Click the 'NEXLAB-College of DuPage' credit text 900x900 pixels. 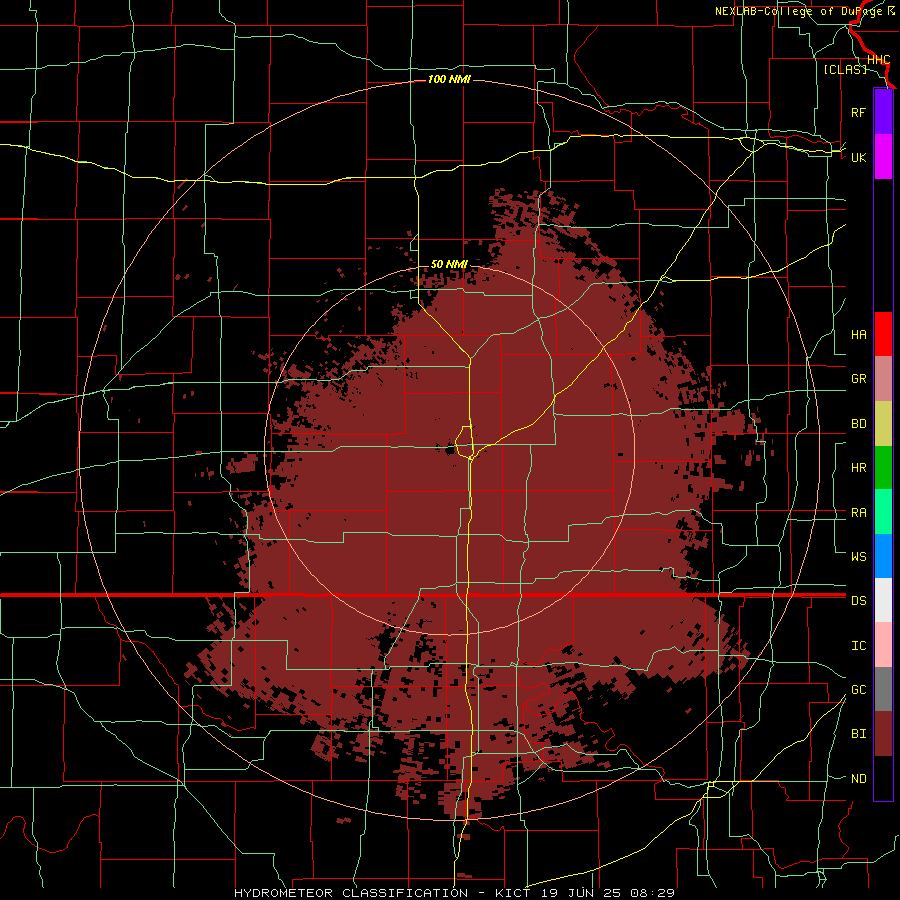point(800,11)
